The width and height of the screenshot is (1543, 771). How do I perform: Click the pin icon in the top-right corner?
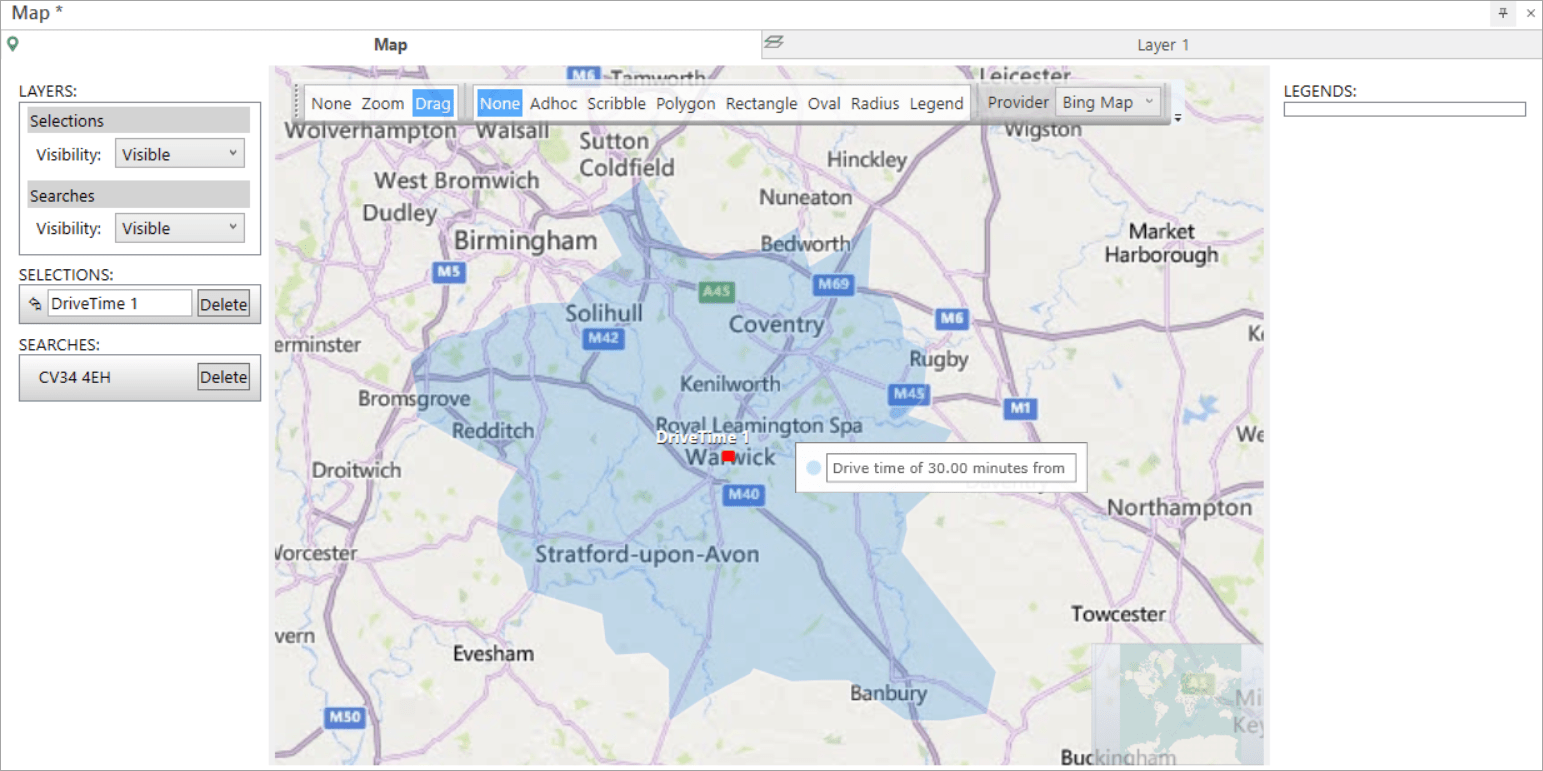1503,13
